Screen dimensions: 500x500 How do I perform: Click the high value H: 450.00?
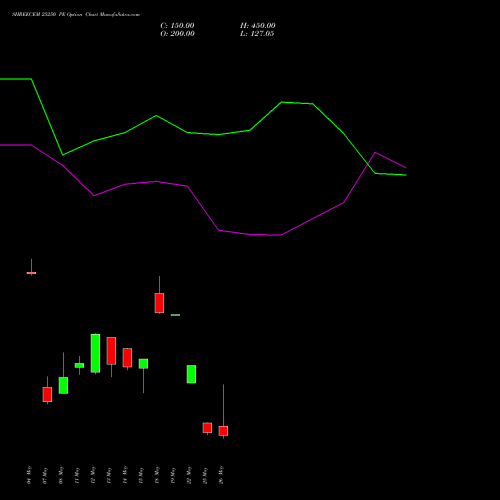click(258, 26)
